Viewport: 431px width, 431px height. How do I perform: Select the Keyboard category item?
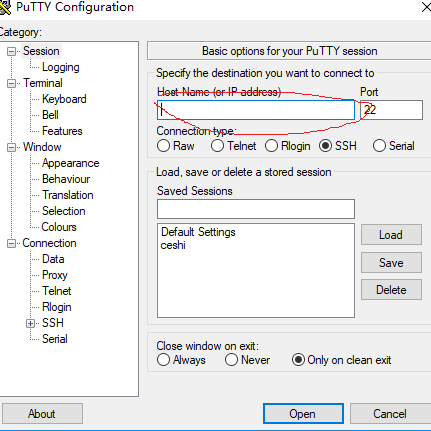pos(64,99)
